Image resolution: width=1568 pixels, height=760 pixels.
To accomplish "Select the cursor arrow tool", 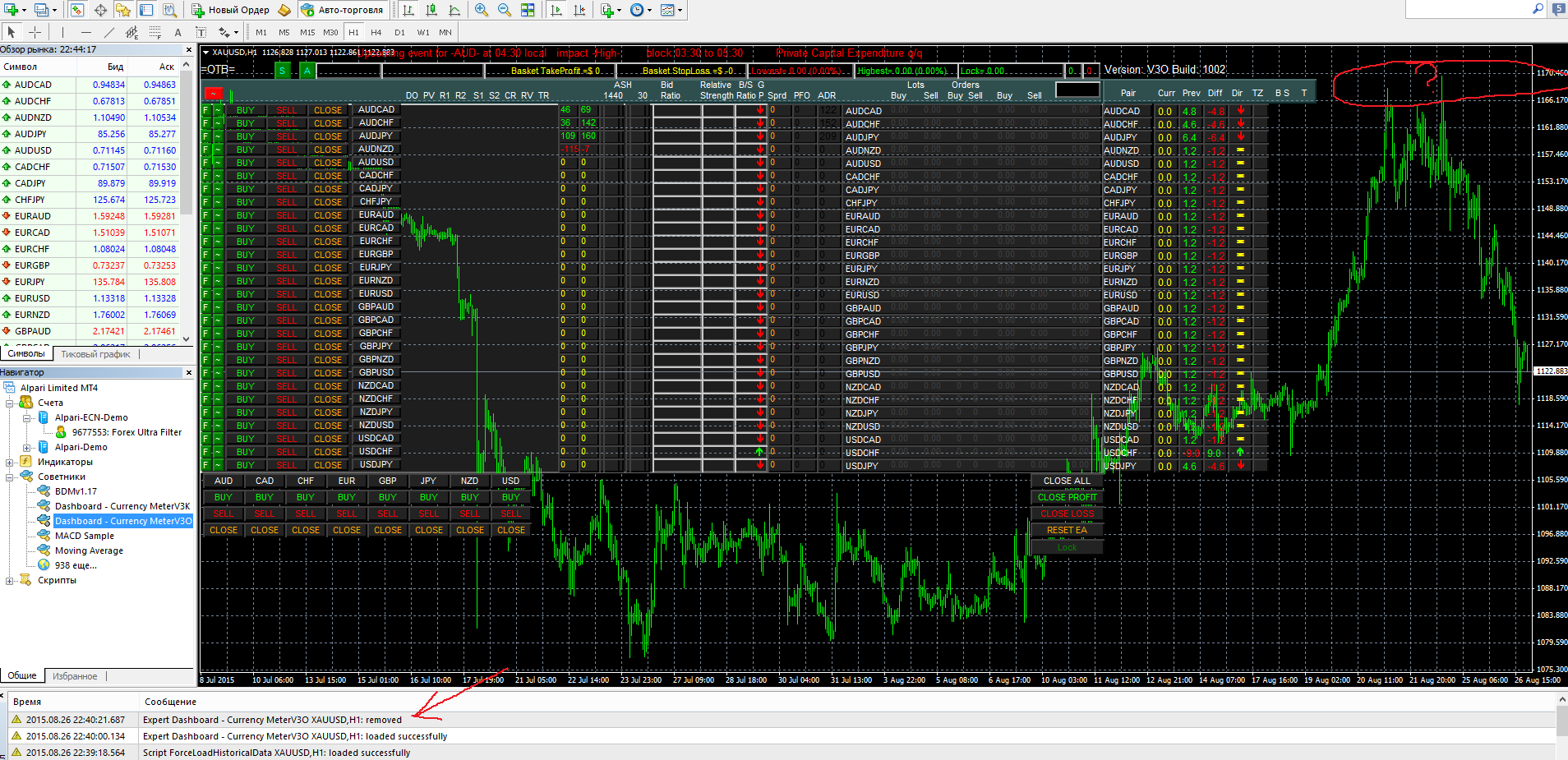I will (x=12, y=32).
